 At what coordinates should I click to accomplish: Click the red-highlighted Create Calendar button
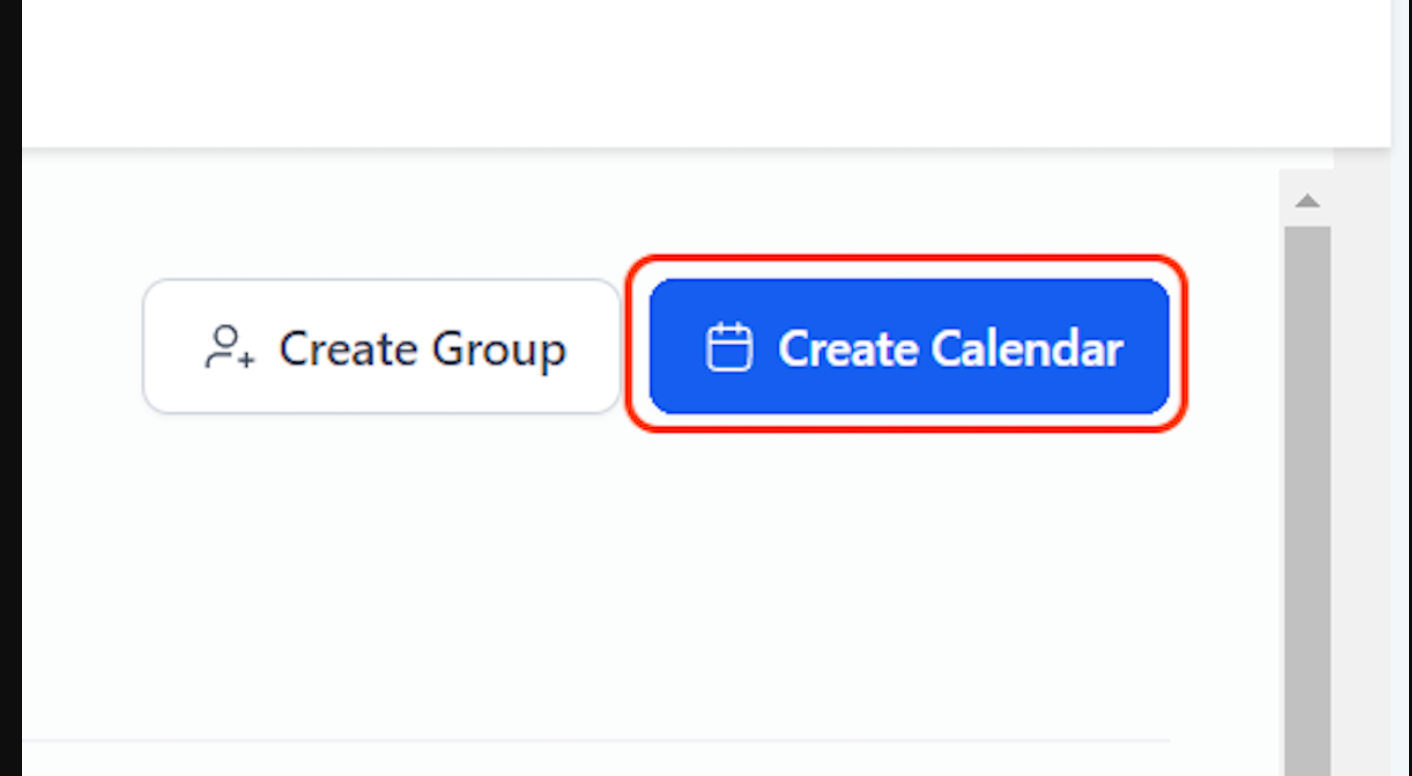coord(909,346)
